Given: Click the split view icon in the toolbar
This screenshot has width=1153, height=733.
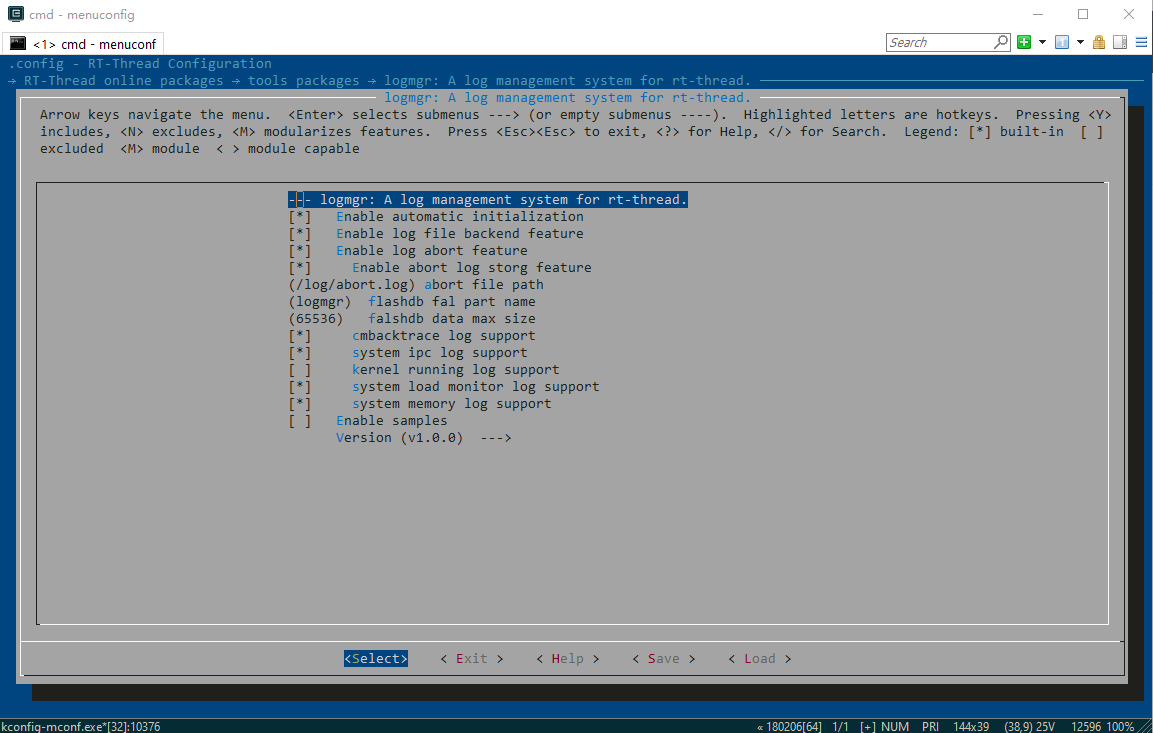Looking at the screenshot, I should point(1120,42).
